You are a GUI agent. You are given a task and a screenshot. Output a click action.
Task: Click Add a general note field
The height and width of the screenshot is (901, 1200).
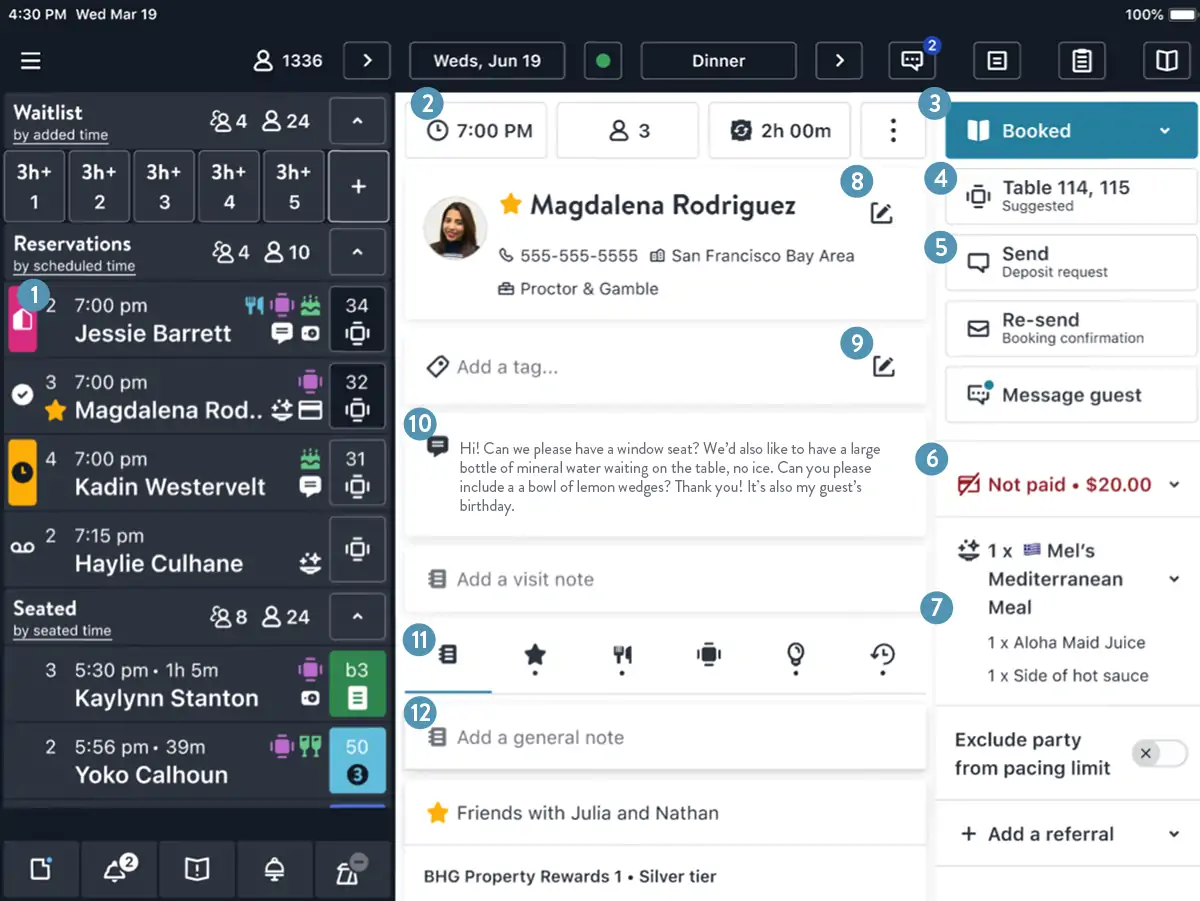(x=665, y=738)
